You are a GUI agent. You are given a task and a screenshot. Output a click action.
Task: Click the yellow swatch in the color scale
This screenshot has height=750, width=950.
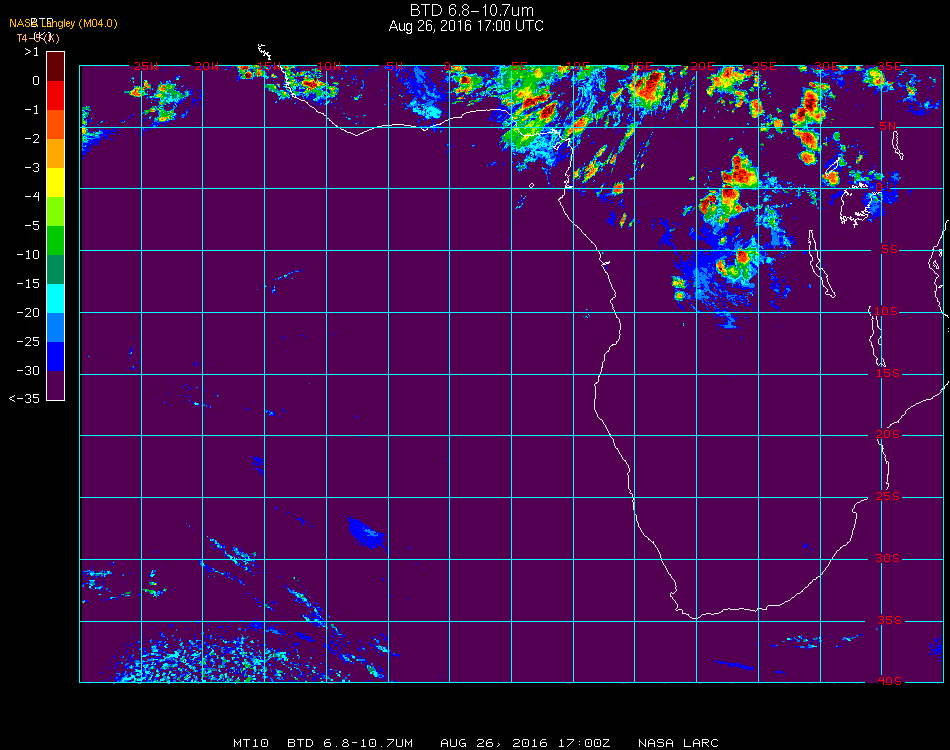55,182
